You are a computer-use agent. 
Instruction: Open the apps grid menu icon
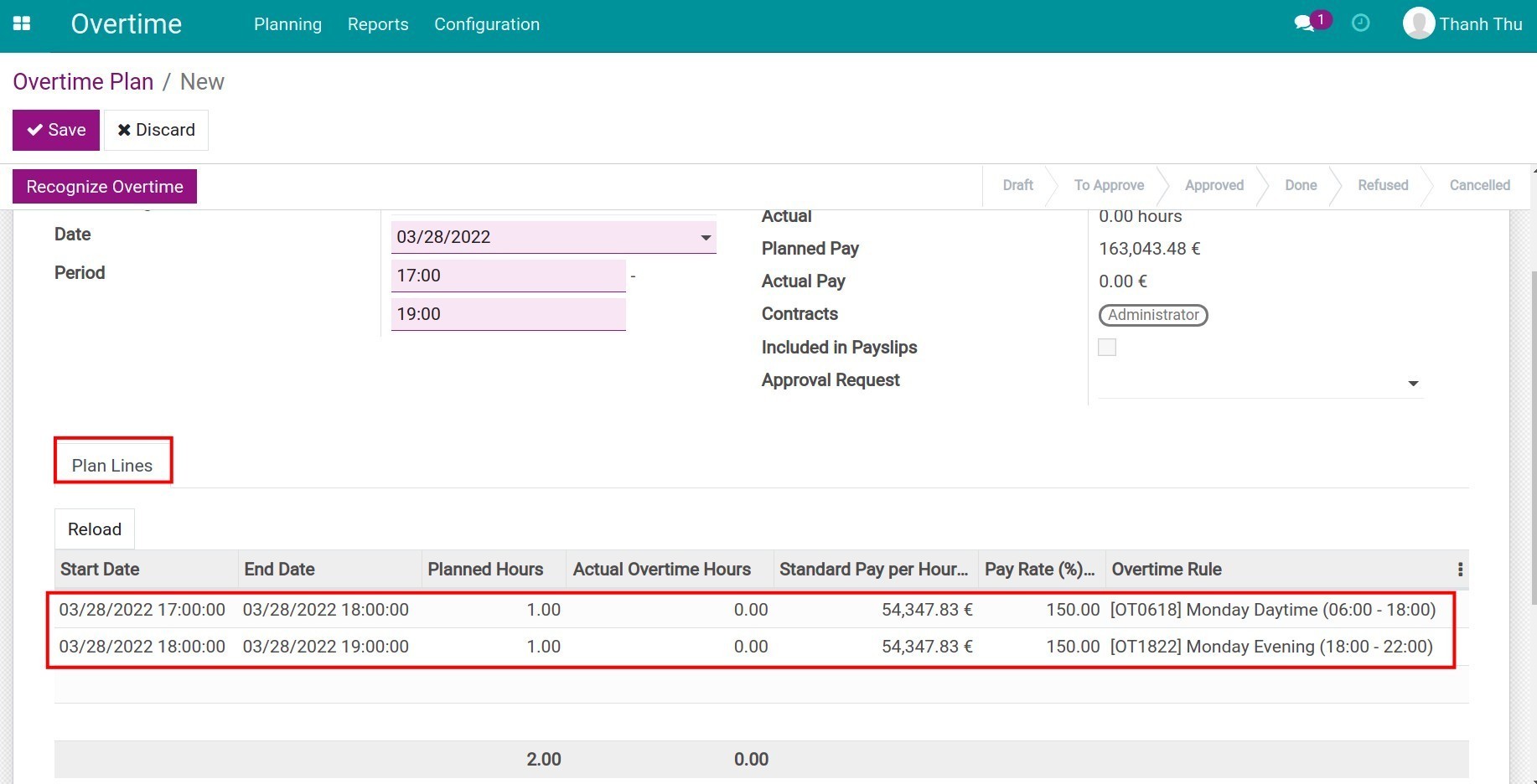click(22, 24)
